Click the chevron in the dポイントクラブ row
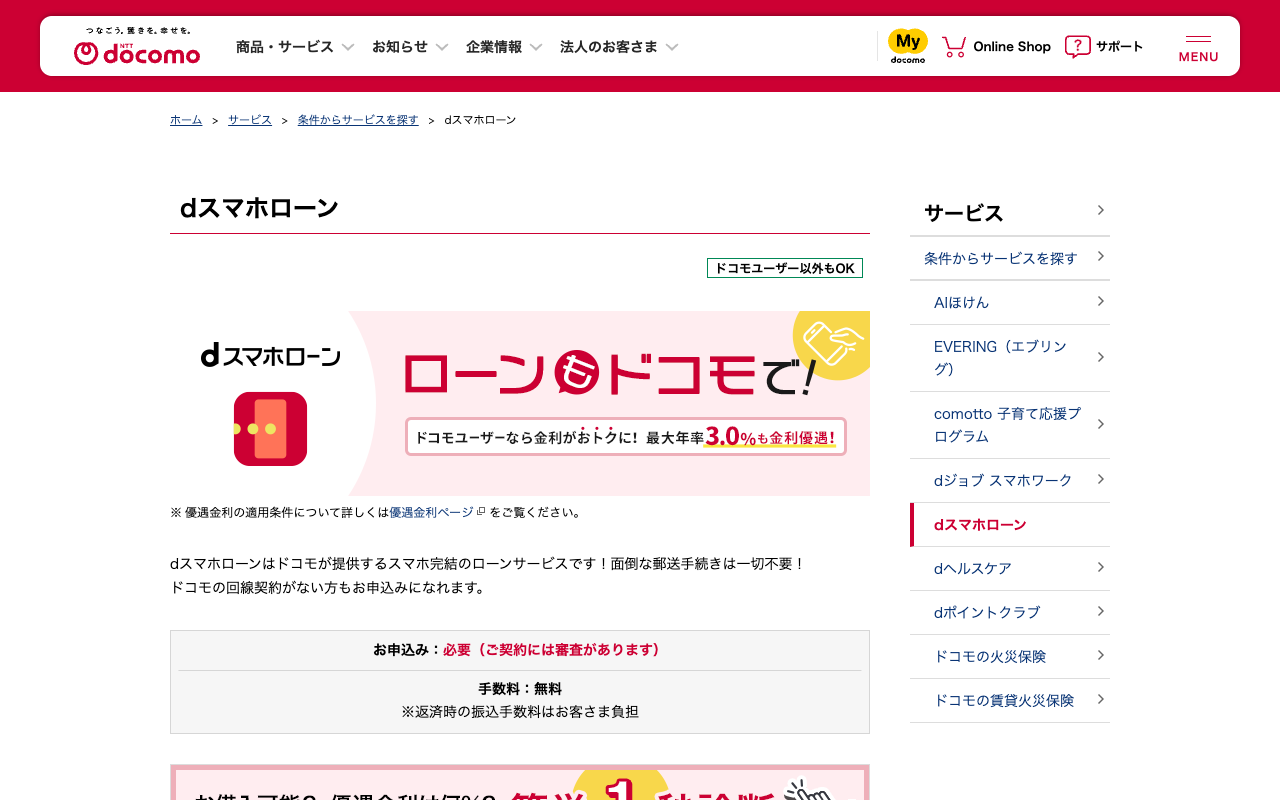The width and height of the screenshot is (1280, 800). coord(1100,611)
